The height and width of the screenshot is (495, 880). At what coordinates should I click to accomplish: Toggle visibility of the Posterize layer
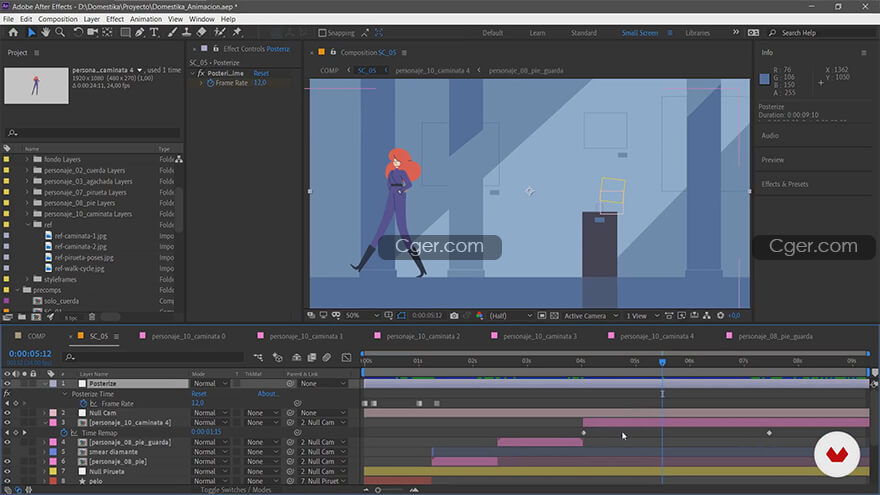coord(7,383)
